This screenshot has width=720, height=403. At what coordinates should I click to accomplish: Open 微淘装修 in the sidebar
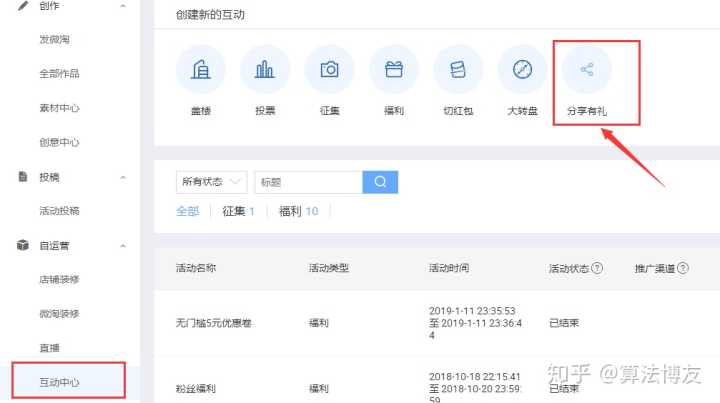point(59,313)
